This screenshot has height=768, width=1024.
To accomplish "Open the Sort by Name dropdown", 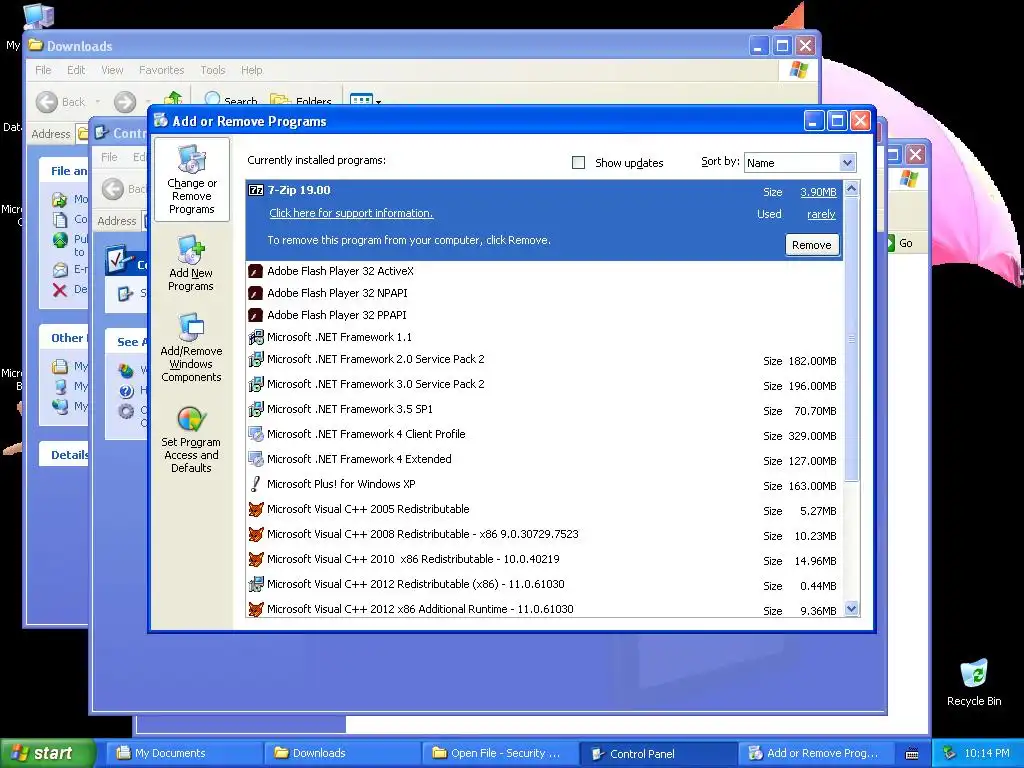I will click(x=847, y=163).
